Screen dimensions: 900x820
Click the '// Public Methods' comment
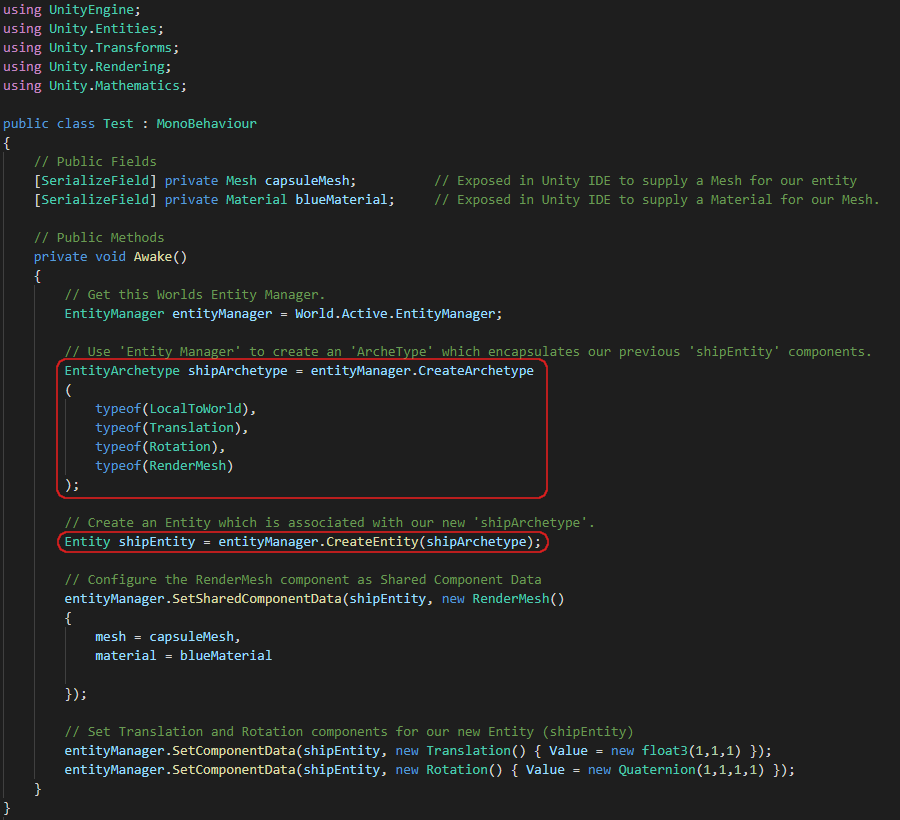click(x=99, y=237)
